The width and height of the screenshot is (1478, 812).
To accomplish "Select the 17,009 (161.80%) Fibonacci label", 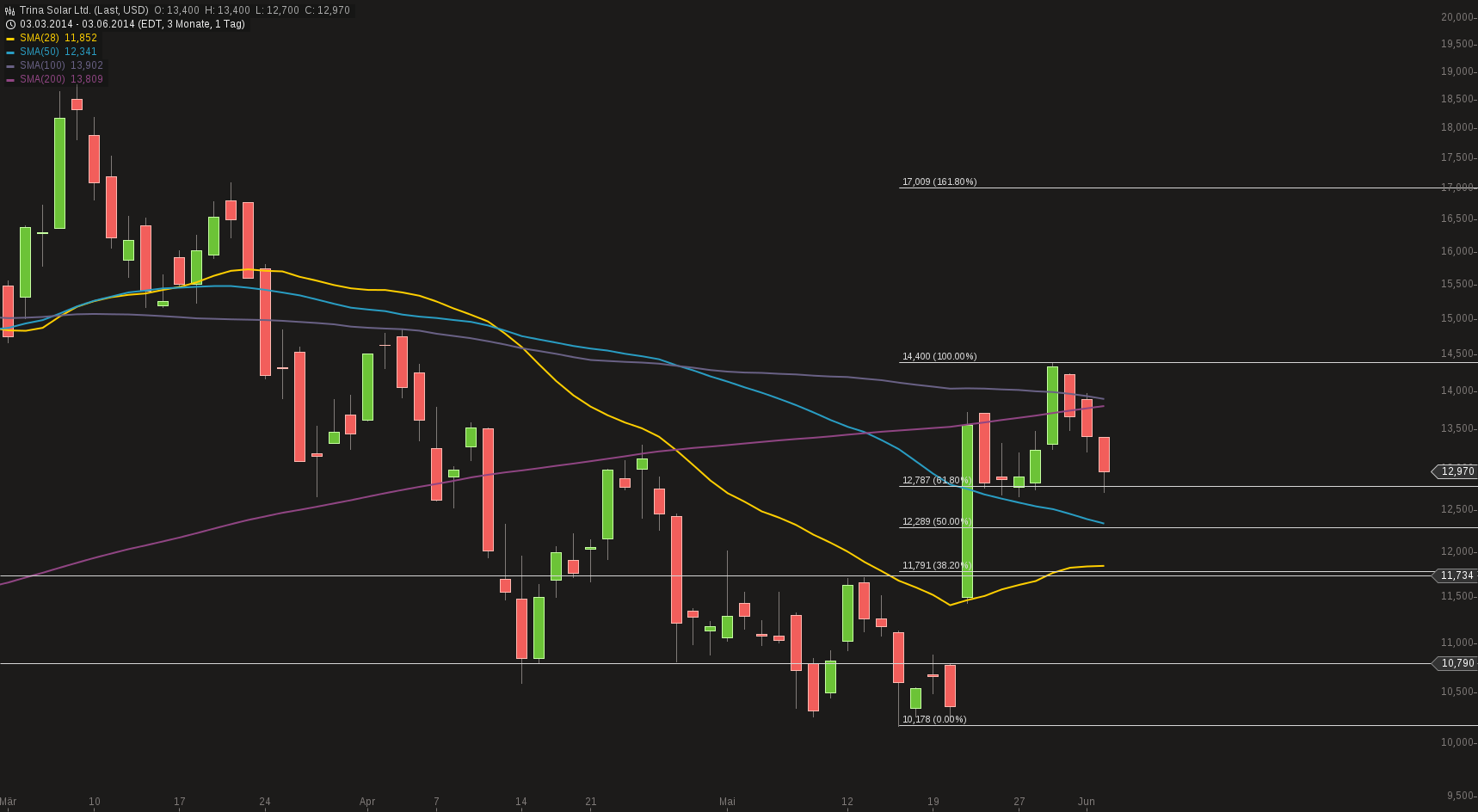I will tap(939, 182).
